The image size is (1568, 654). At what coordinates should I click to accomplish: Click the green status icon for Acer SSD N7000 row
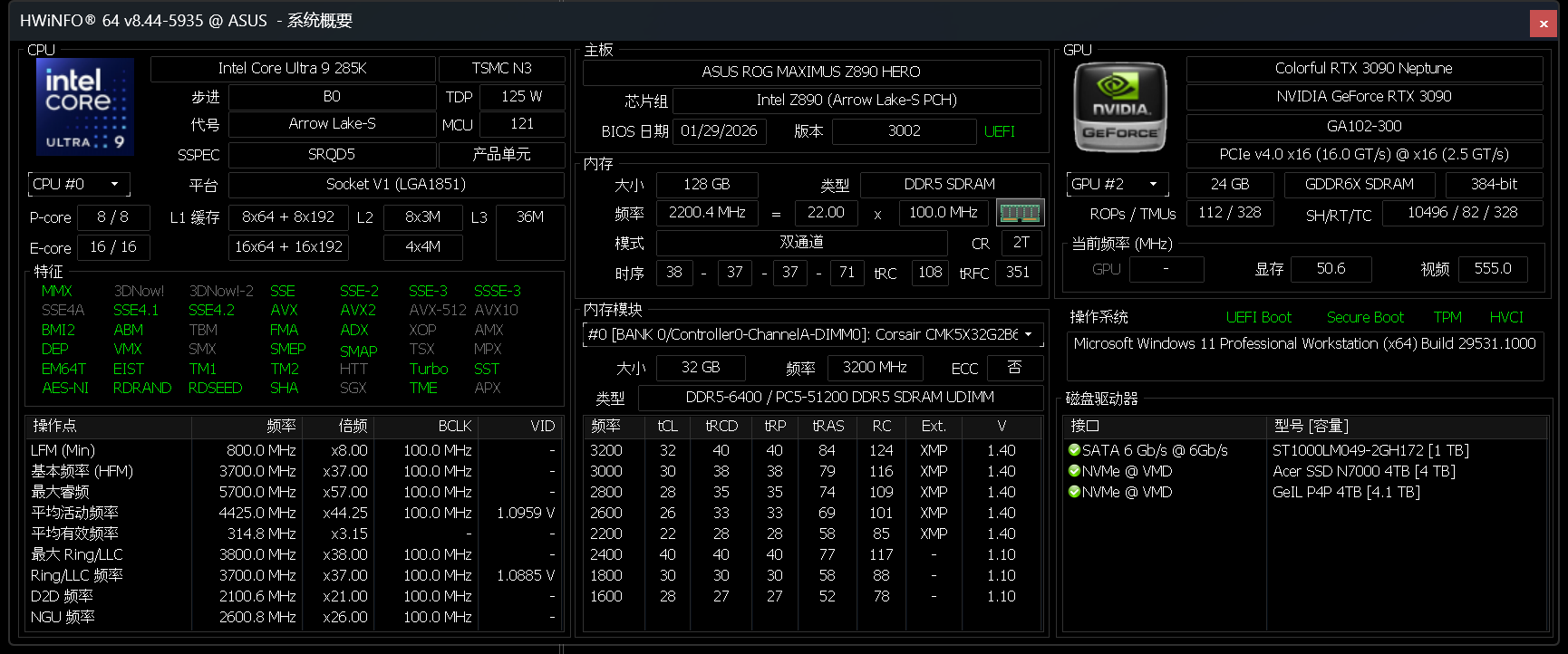(1074, 471)
